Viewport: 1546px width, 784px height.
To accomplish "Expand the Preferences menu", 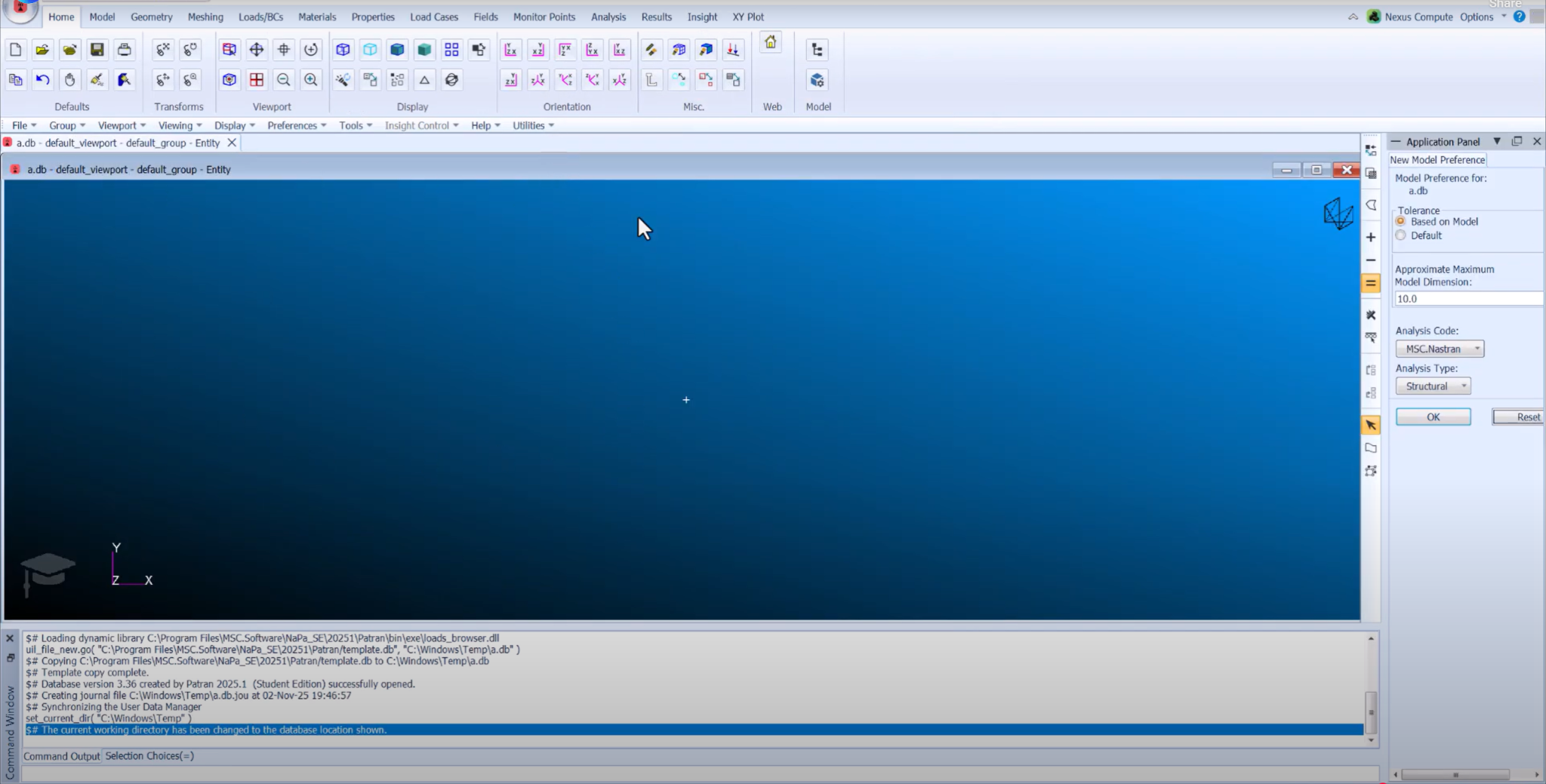I will (x=296, y=126).
